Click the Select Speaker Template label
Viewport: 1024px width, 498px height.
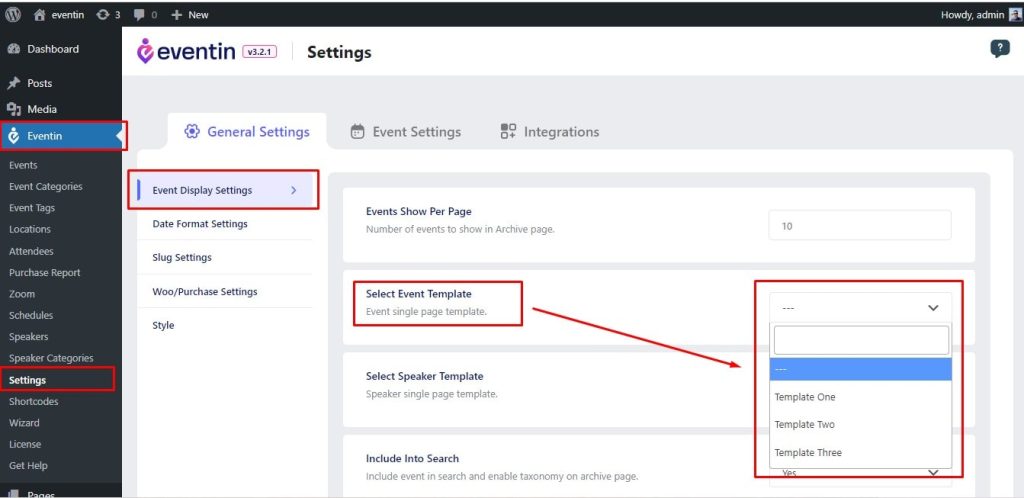point(424,376)
